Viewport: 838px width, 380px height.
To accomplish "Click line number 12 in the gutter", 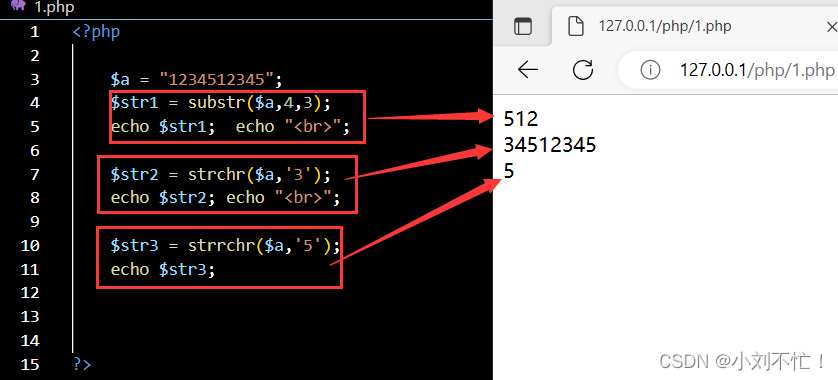I will (x=30, y=293).
